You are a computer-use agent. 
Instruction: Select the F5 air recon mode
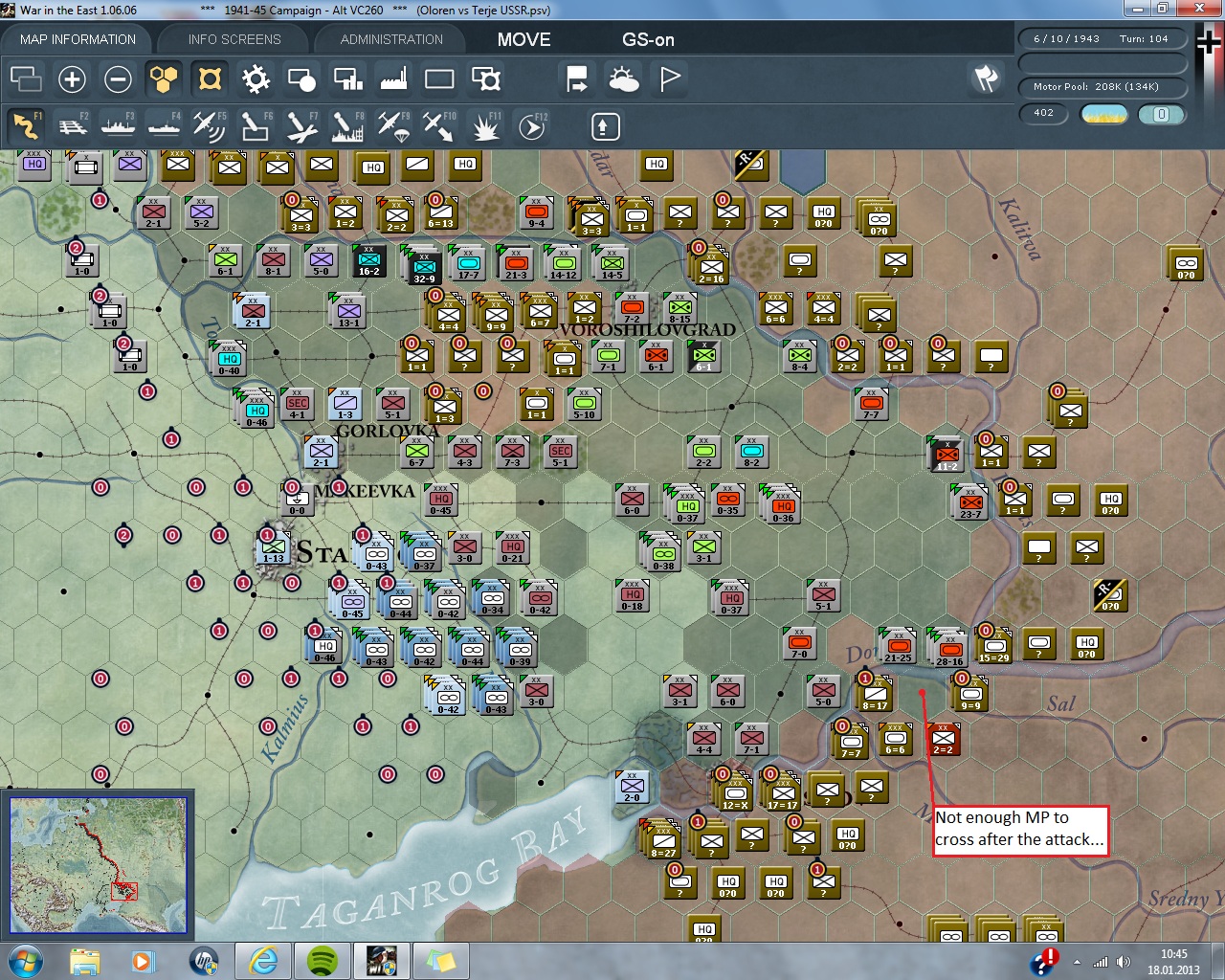210,126
